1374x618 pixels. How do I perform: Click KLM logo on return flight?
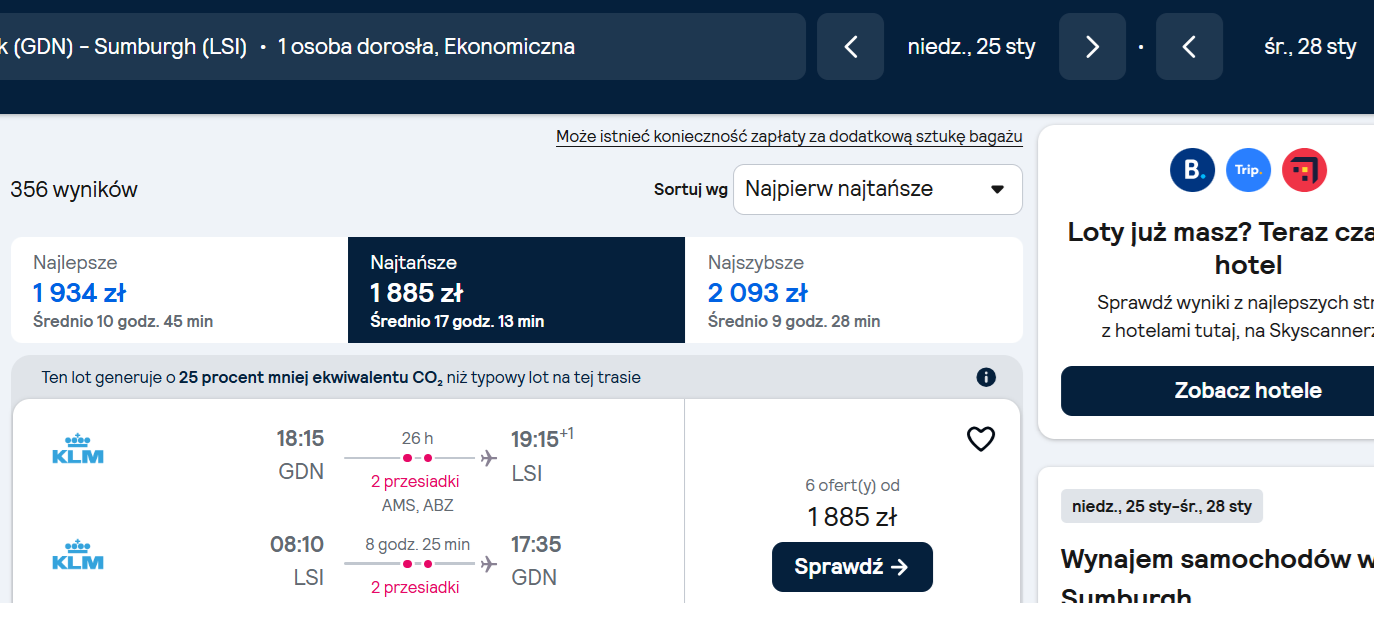(78, 555)
